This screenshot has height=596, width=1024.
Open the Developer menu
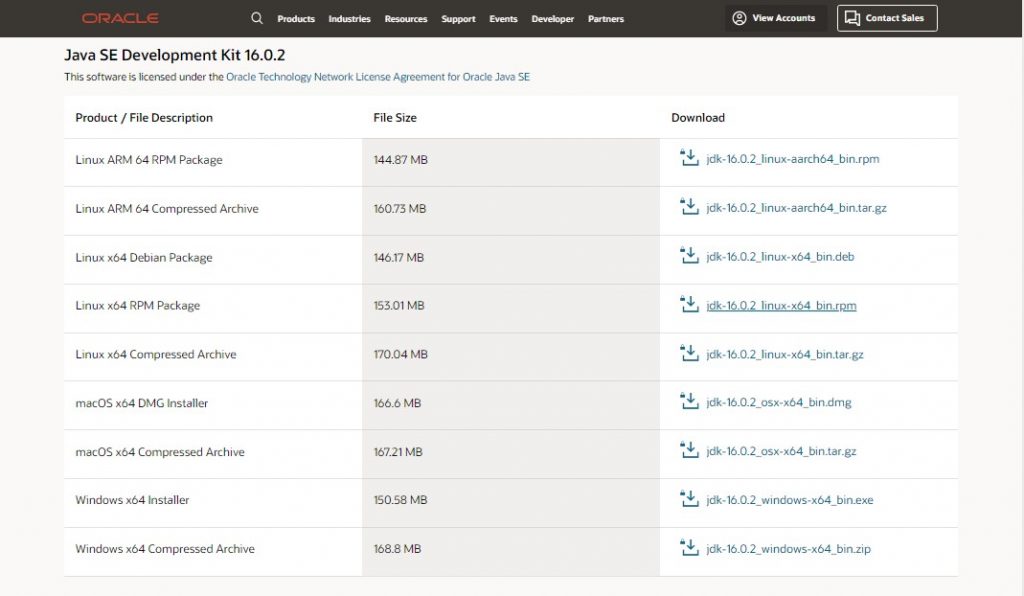click(x=552, y=19)
